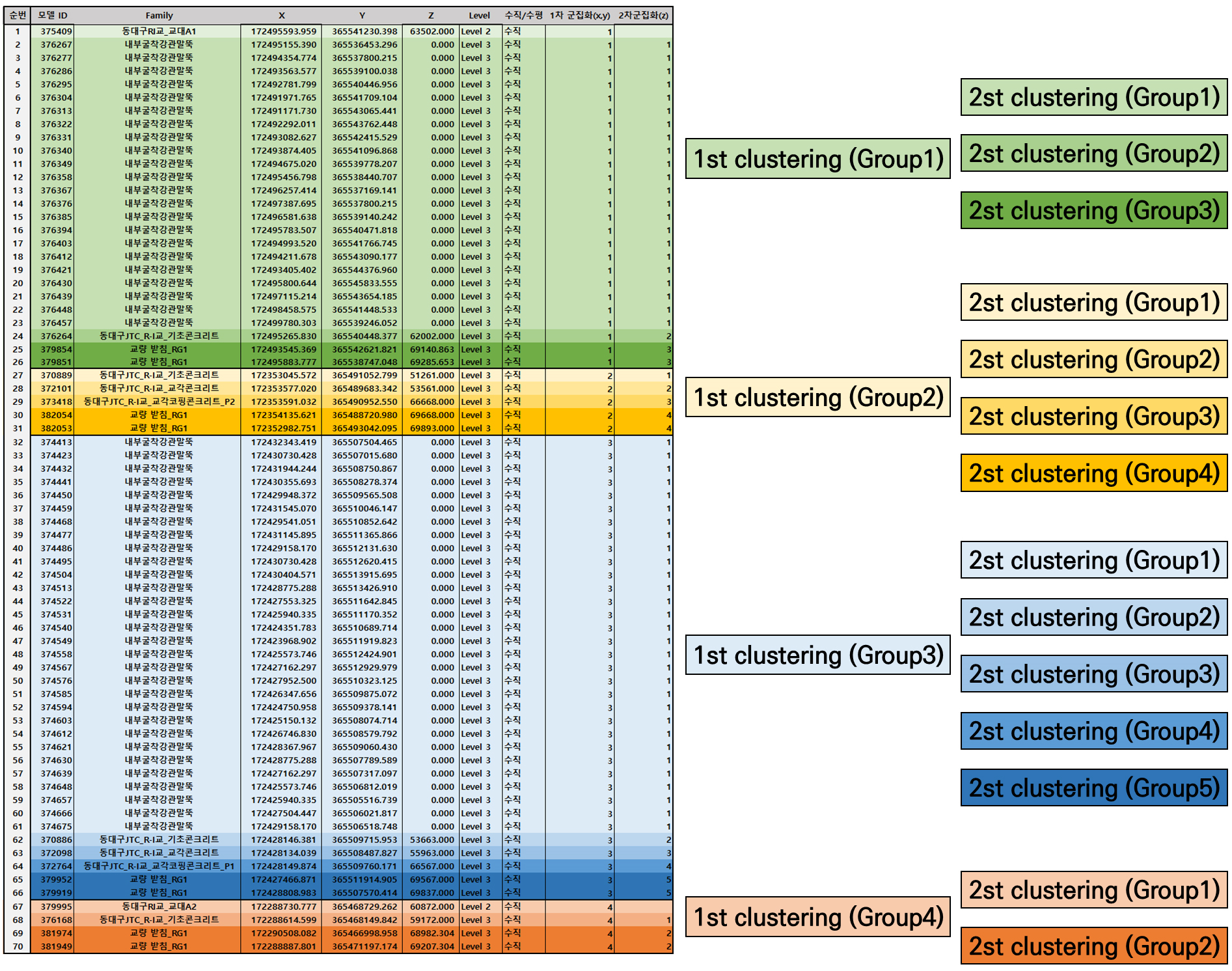Click the "X" column header
1232x971 pixels.
point(281,16)
